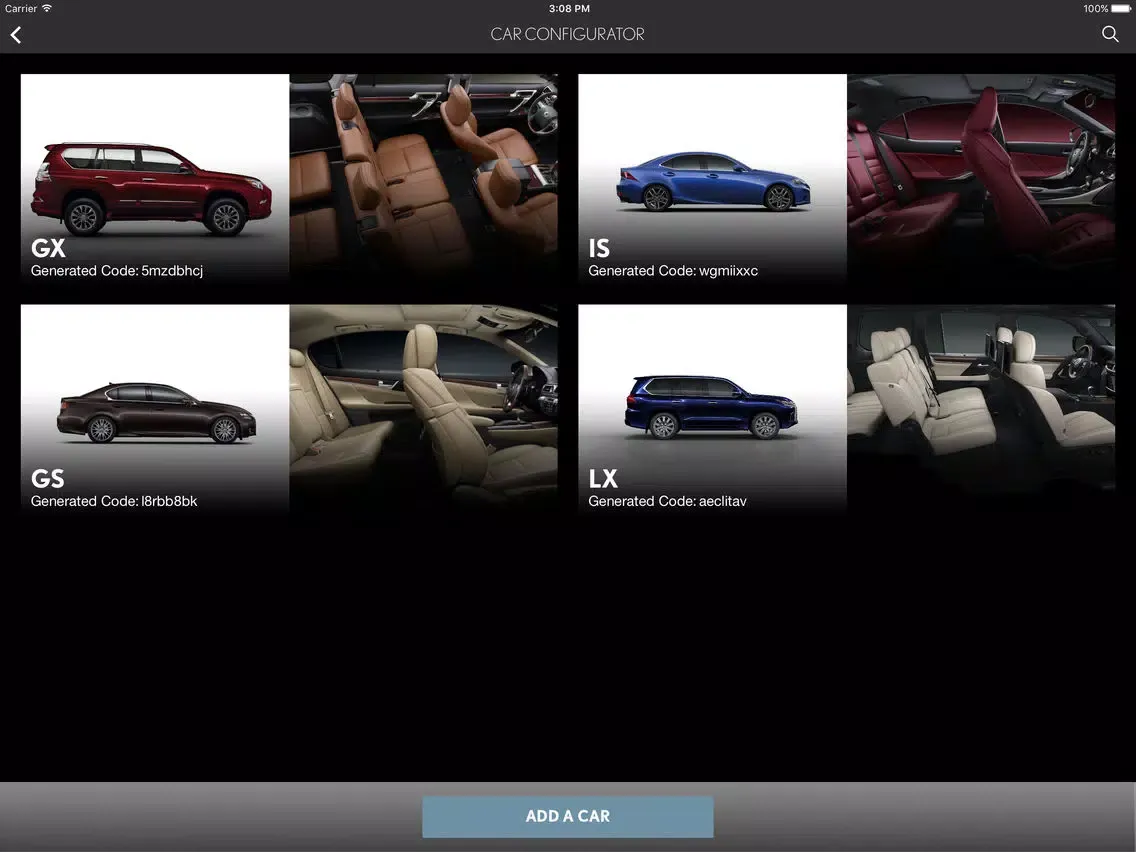Select the IS model name label
Viewport: 1136px width, 852px height.
point(599,248)
